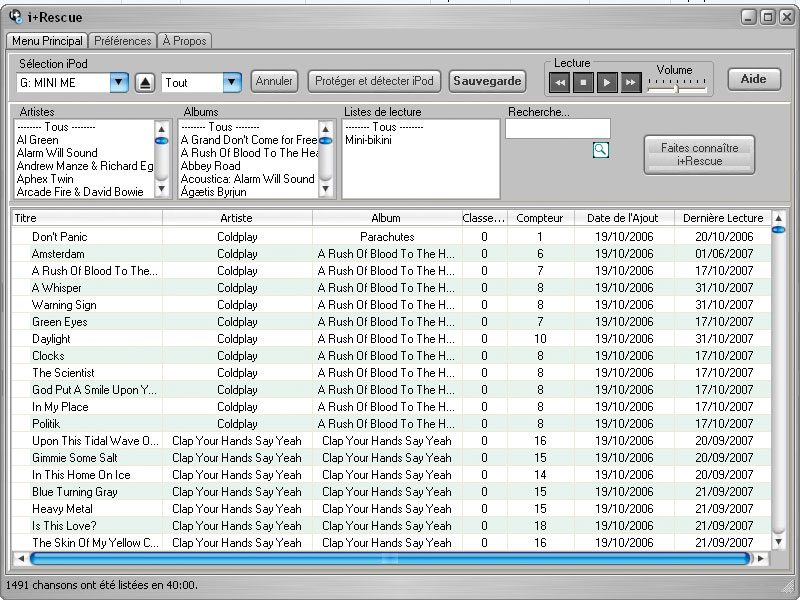Click Protéger et détecter iPod button
The height and width of the screenshot is (600, 800).
coord(374,81)
